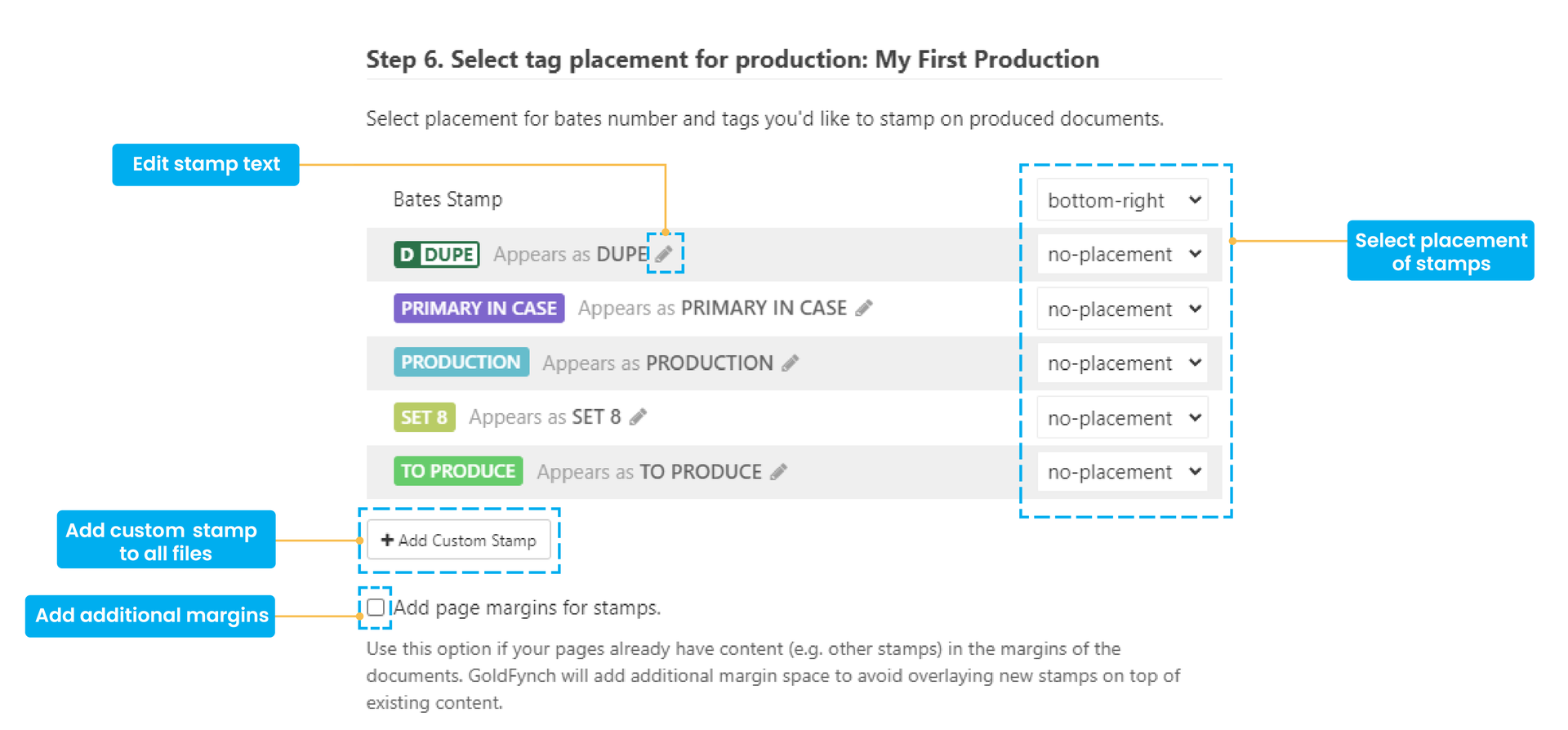Click the green DUPE tag badge
Viewport: 1568px width, 730px height.
point(436,254)
